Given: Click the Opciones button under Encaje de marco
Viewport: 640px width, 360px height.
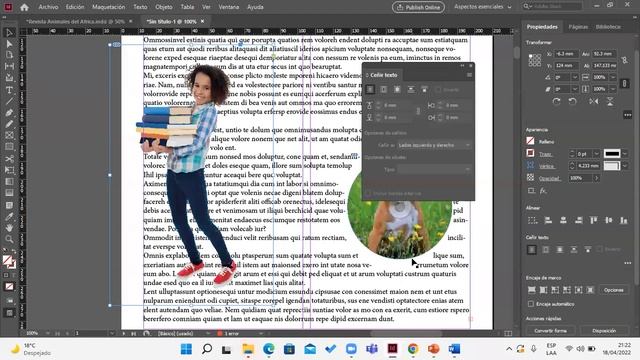Looking at the screenshot, I should [613, 290].
